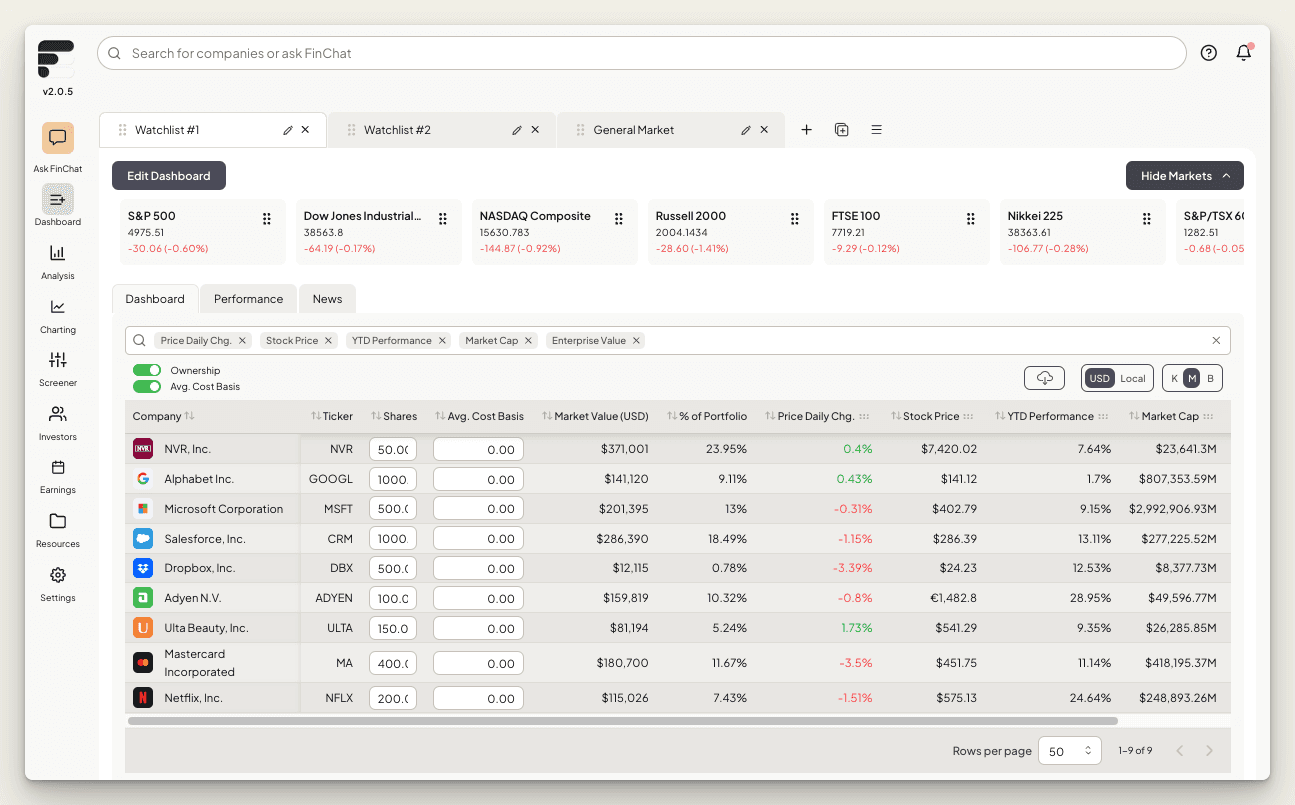Image resolution: width=1295 pixels, height=805 pixels.
Task: Sort table by Ticker column
Action: (x=331, y=416)
